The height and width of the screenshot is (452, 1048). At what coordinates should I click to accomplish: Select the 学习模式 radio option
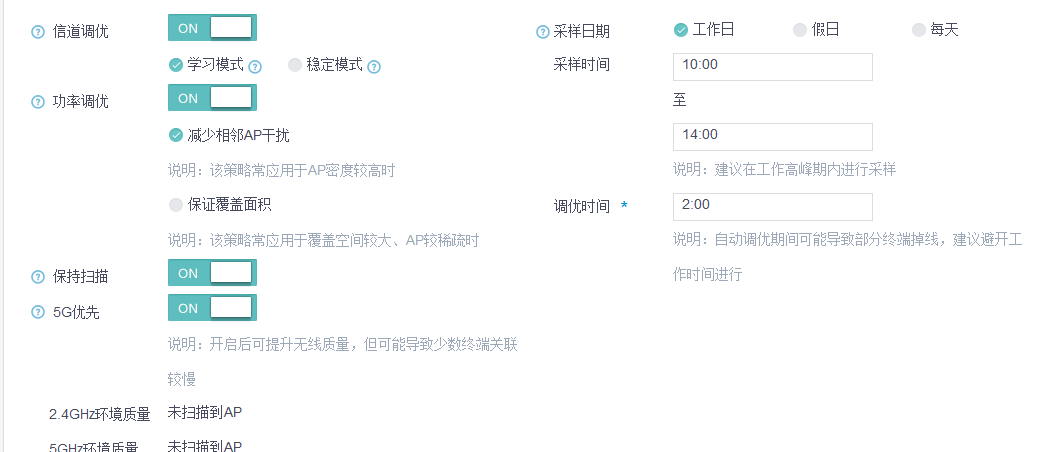[x=176, y=65]
